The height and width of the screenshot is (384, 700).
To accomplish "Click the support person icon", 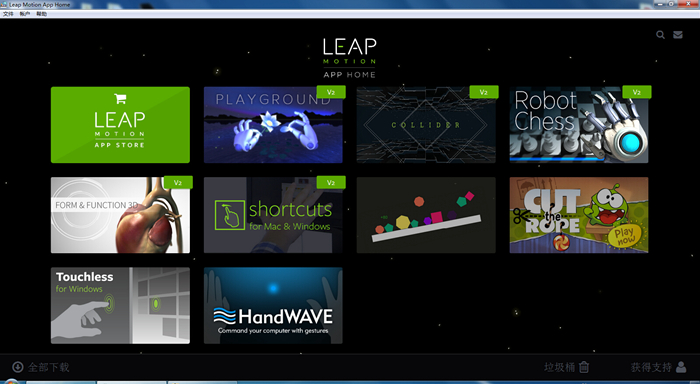I will [x=681, y=367].
